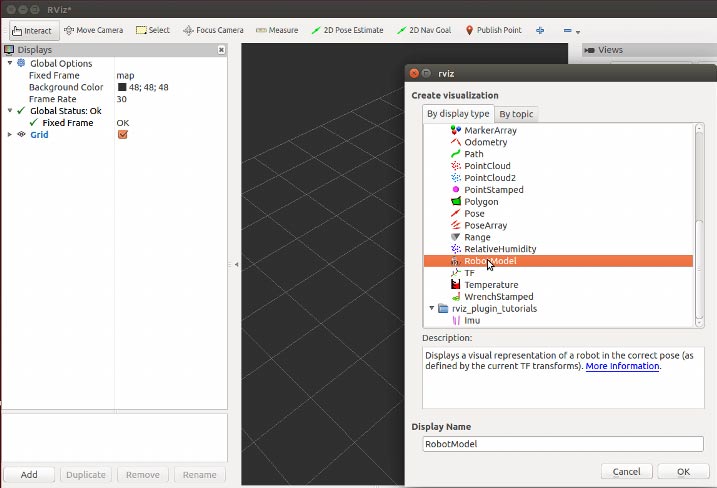
Task: Click the rviz_plugin_tutorials folder icon
Action: coord(443,308)
